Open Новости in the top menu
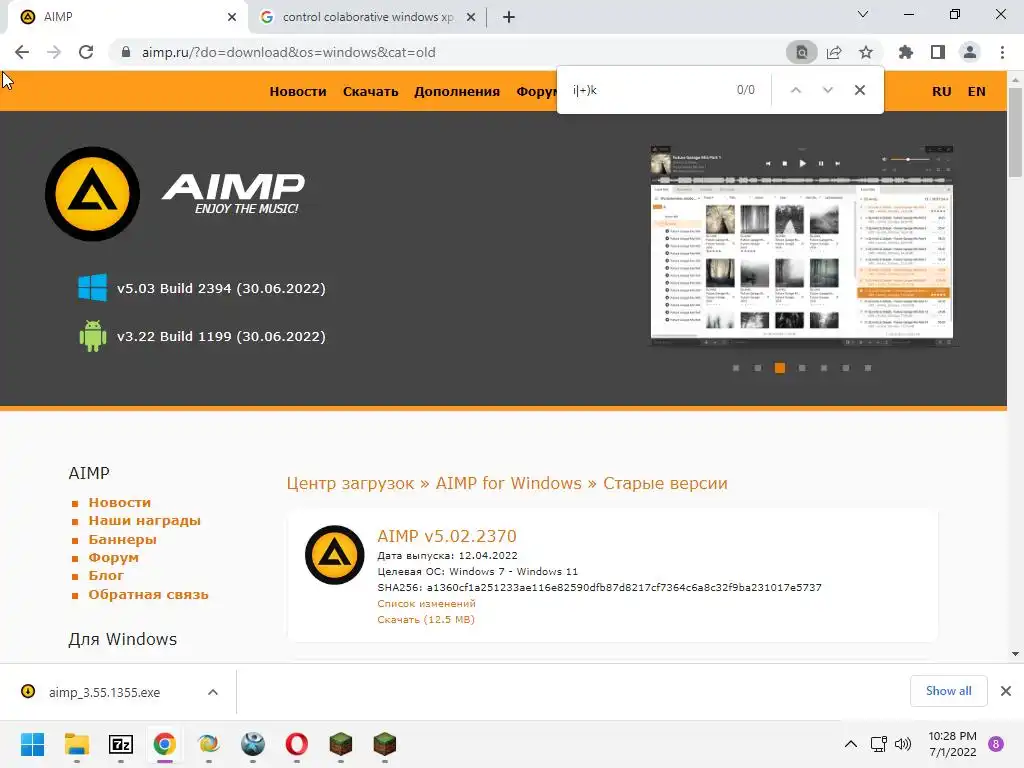 click(298, 91)
